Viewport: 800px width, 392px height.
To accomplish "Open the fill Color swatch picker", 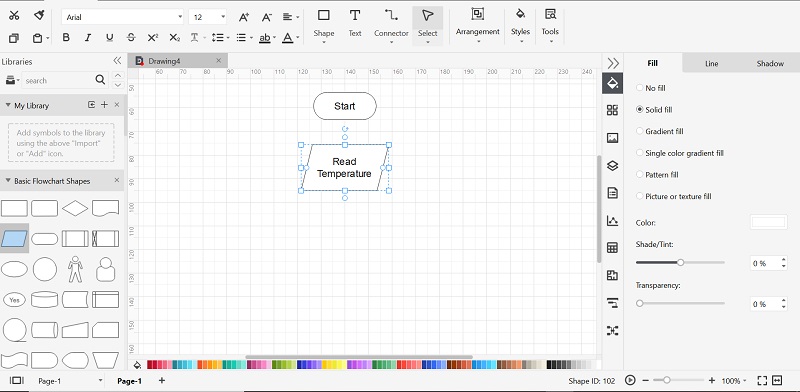I will point(768,222).
